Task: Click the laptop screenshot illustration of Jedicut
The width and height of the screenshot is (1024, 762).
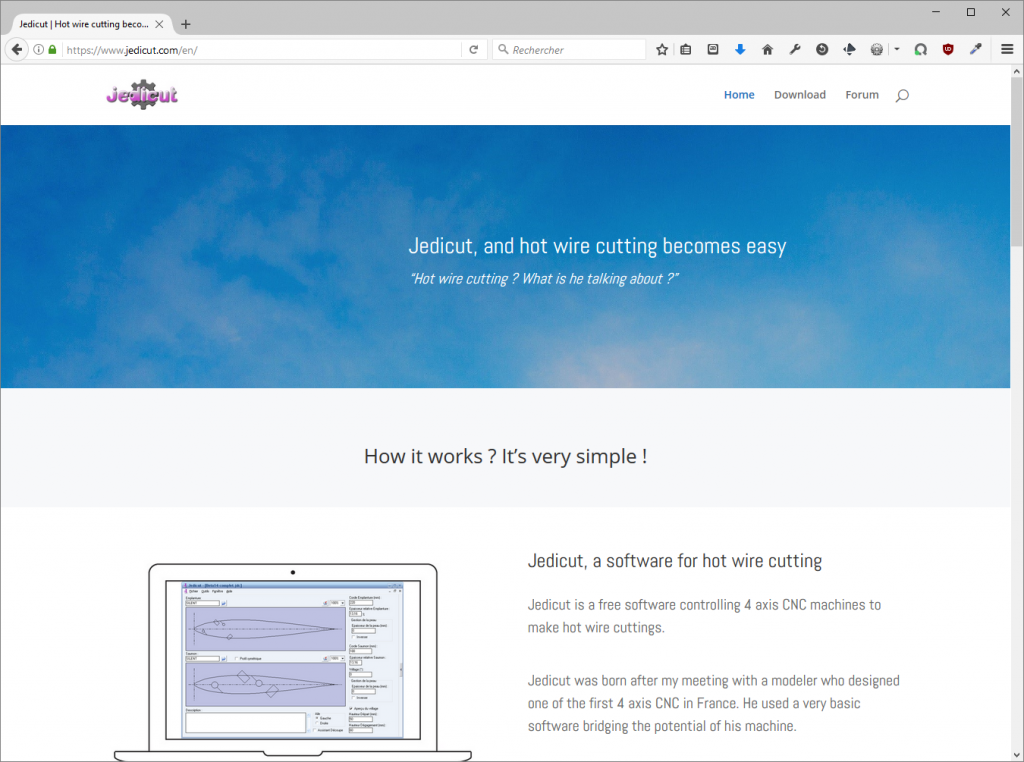Action: click(x=293, y=661)
